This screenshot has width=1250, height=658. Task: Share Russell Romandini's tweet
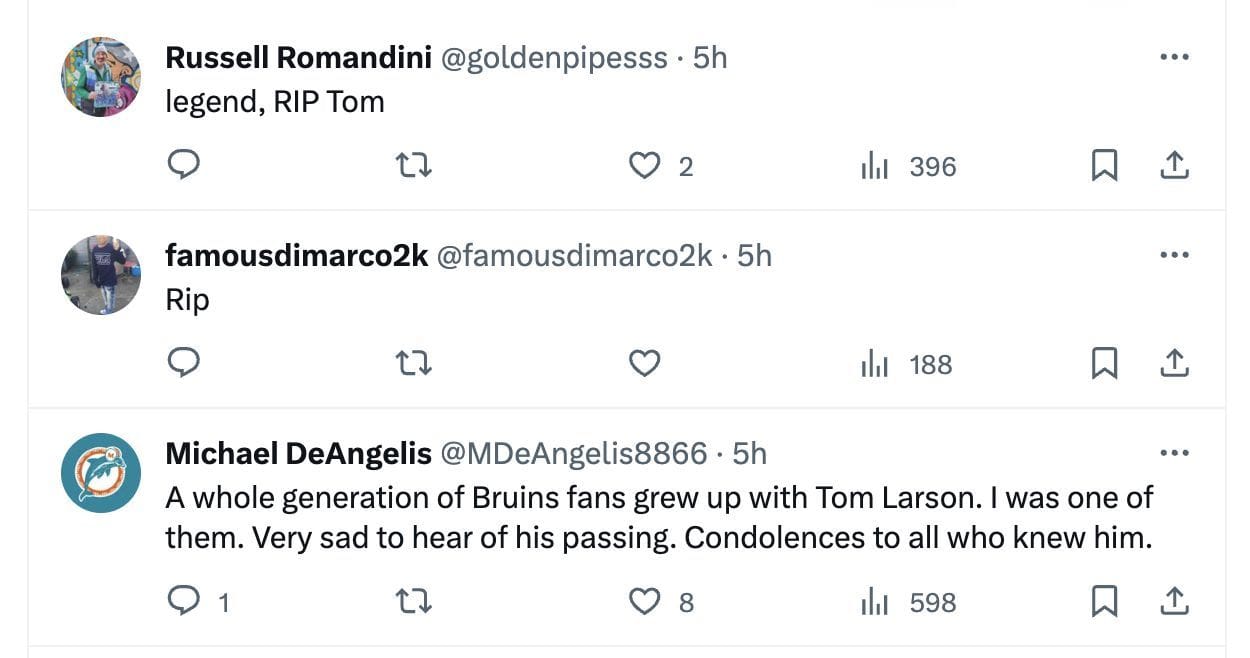point(1174,165)
